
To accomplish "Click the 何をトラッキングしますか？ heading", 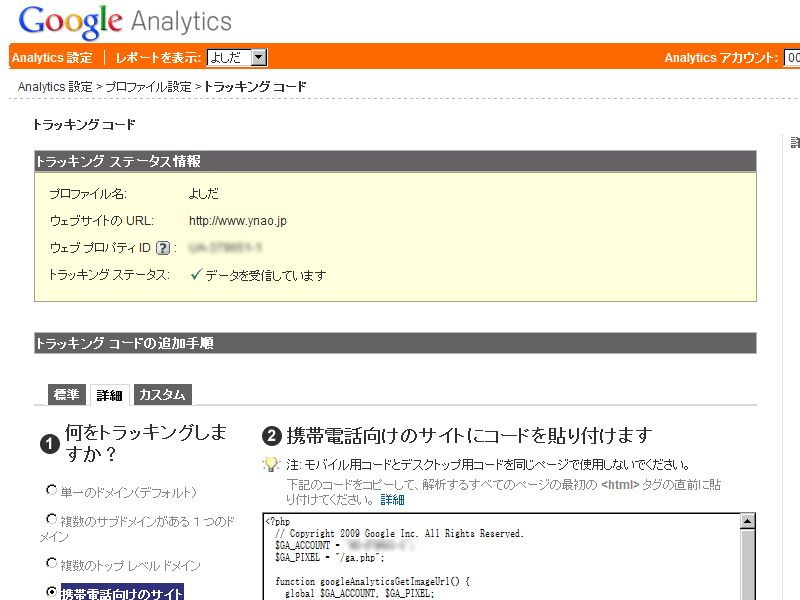I will pyautogui.click(x=146, y=443).
